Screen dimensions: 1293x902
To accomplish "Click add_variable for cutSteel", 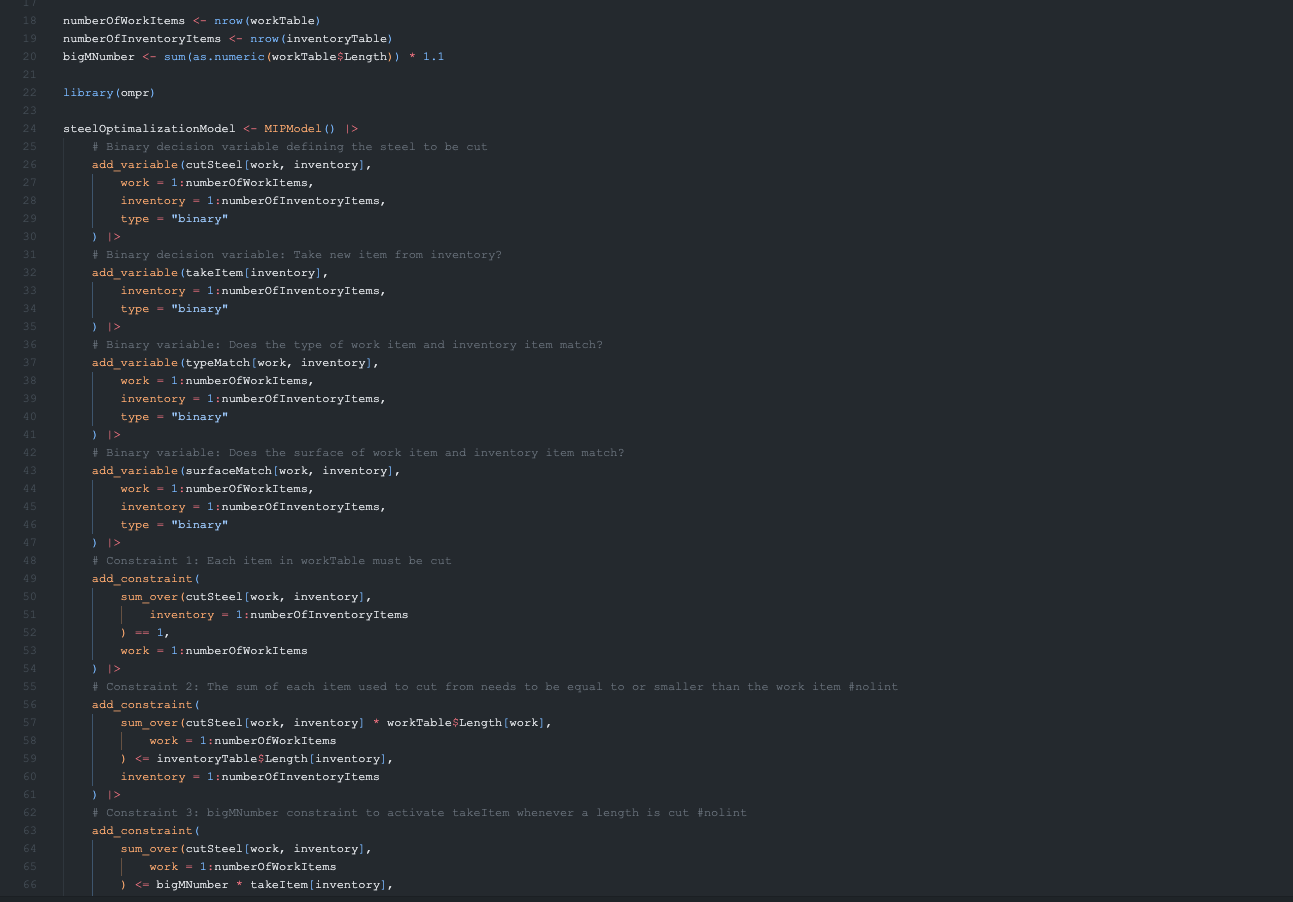I will [135, 164].
